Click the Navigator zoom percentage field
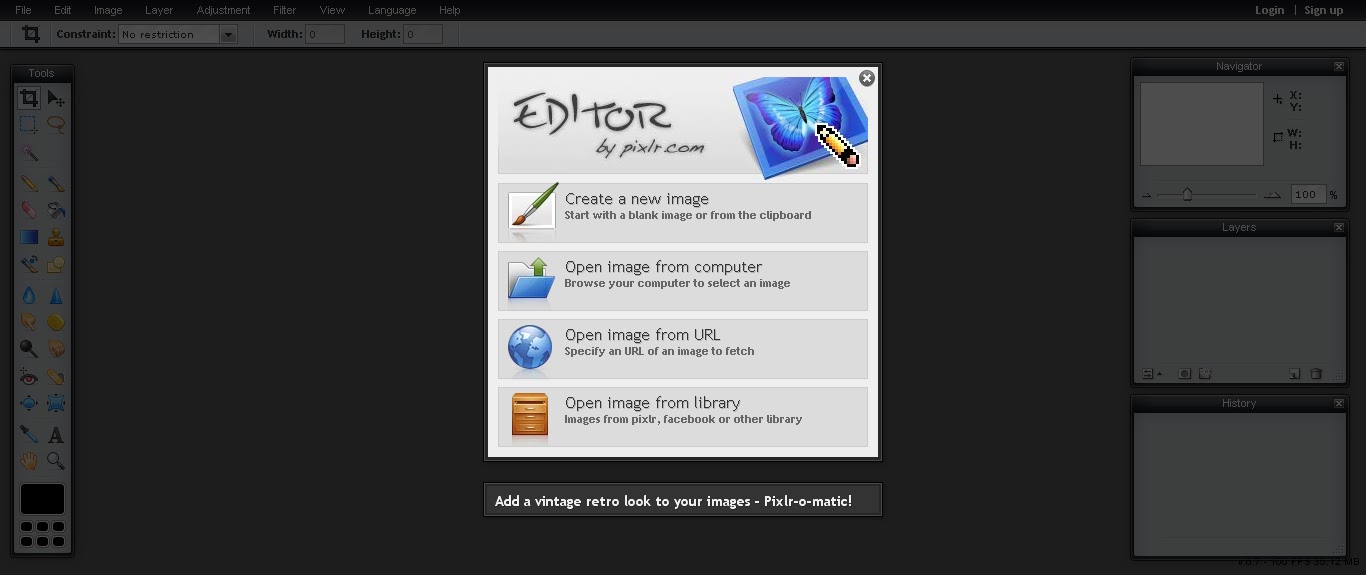This screenshot has width=1366, height=575. tap(1308, 195)
